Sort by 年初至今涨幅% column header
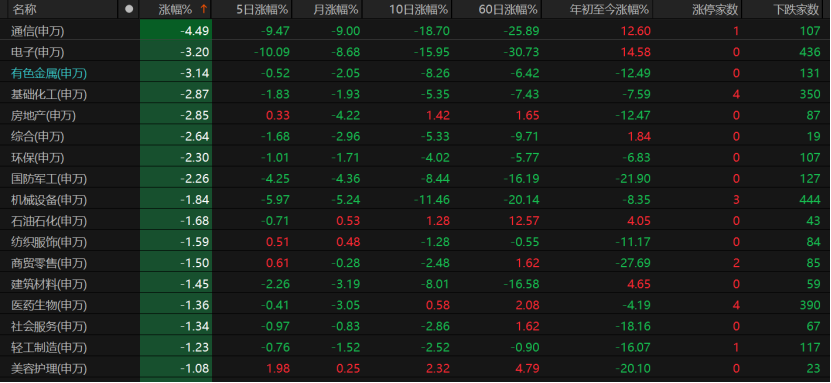The width and height of the screenshot is (831, 383). click(609, 9)
